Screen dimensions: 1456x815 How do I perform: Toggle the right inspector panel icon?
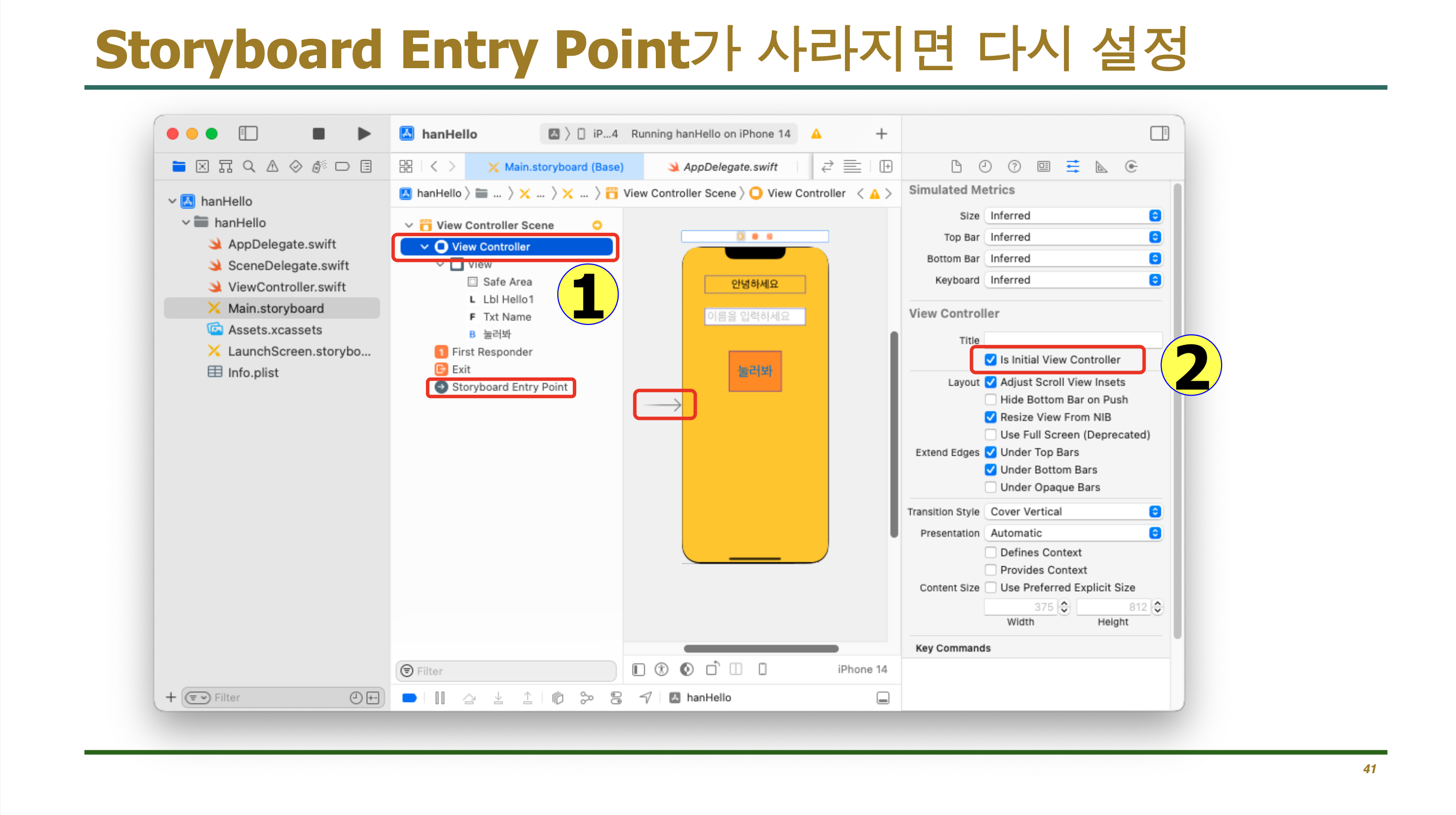(1159, 133)
